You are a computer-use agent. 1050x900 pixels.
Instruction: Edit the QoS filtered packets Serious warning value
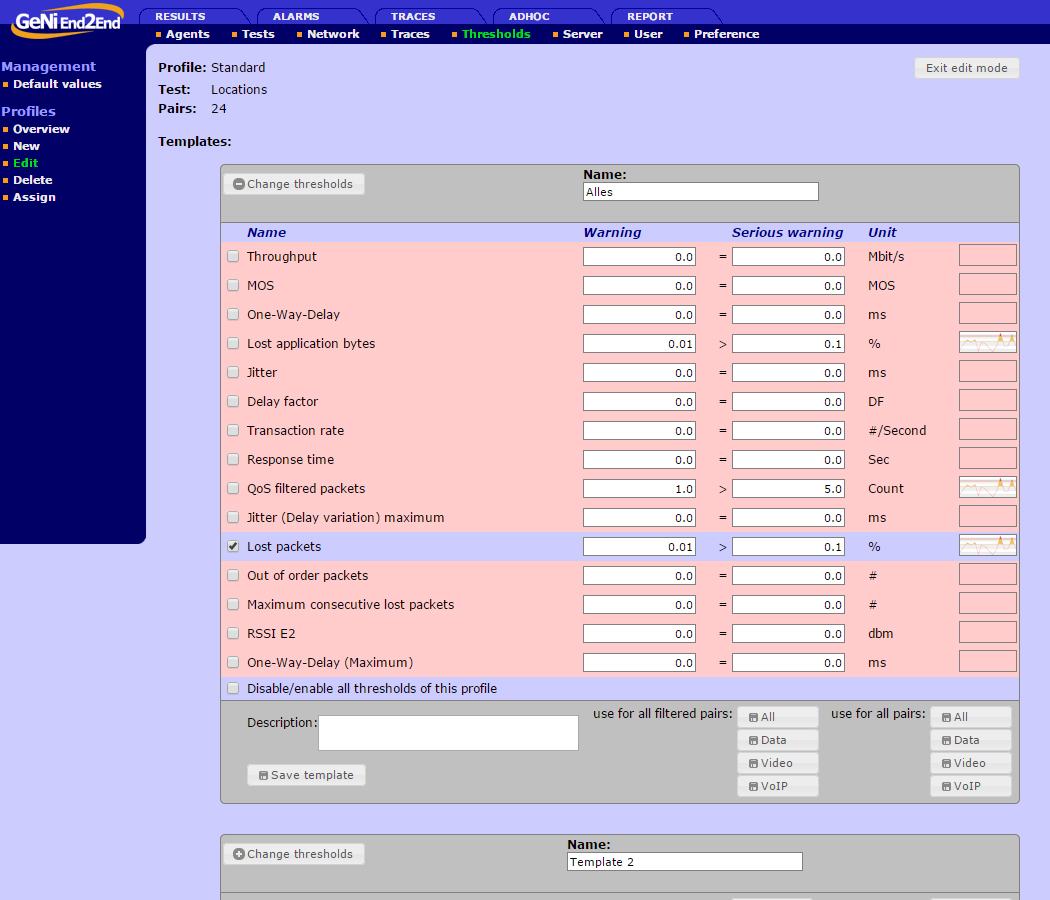coord(788,488)
